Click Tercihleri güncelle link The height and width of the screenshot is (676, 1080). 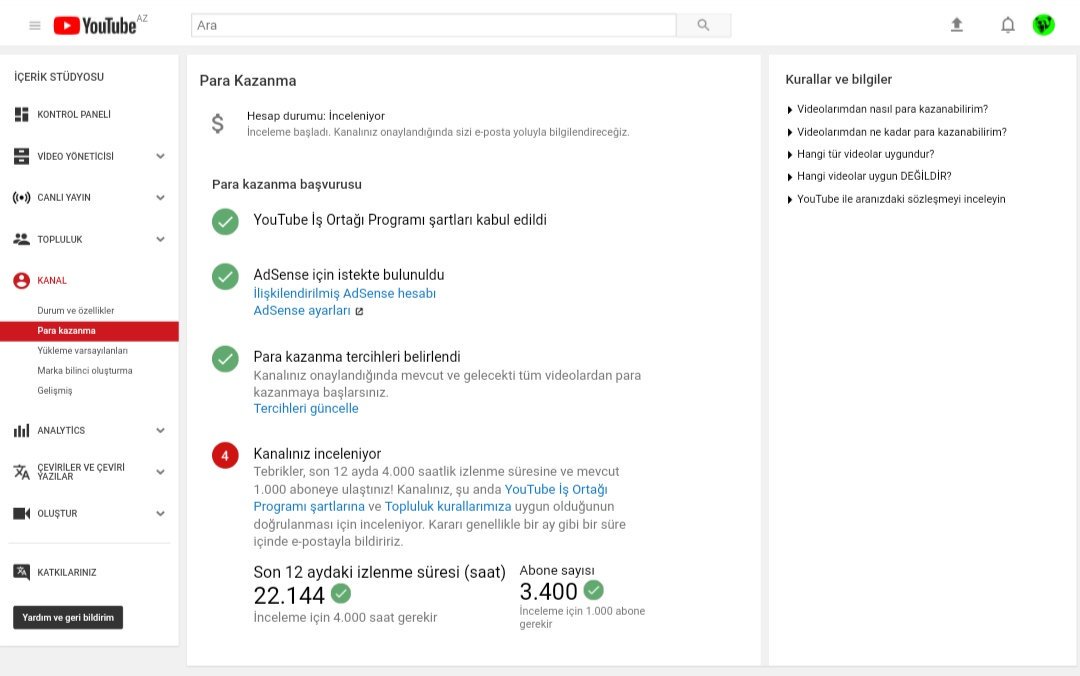point(306,409)
